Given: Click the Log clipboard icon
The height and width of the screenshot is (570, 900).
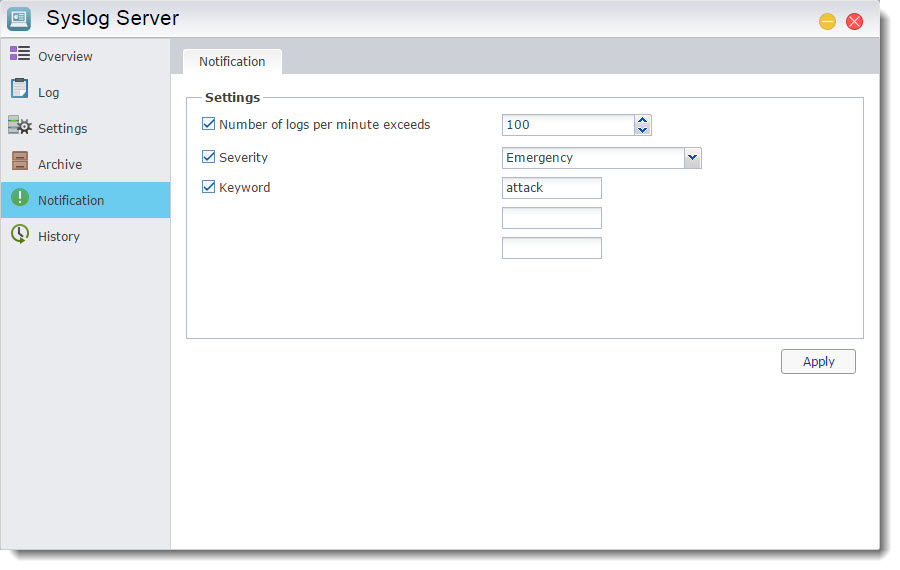Looking at the screenshot, I should click(x=20, y=90).
